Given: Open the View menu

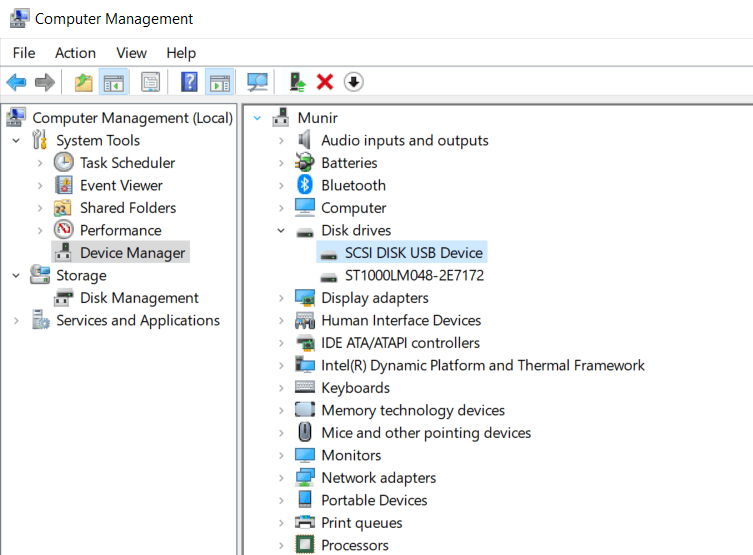Looking at the screenshot, I should [131, 53].
